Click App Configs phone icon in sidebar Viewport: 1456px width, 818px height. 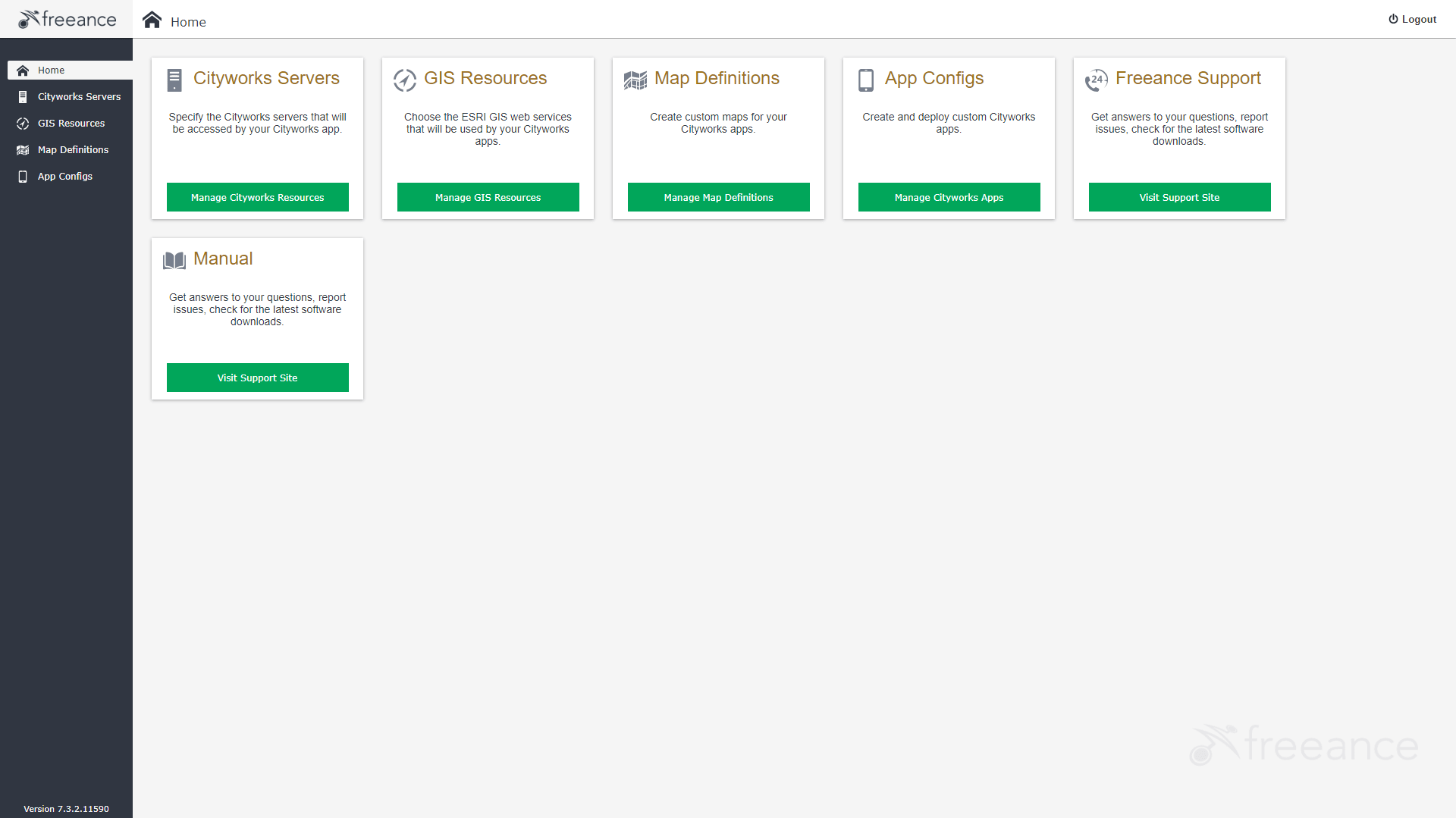[23, 177]
